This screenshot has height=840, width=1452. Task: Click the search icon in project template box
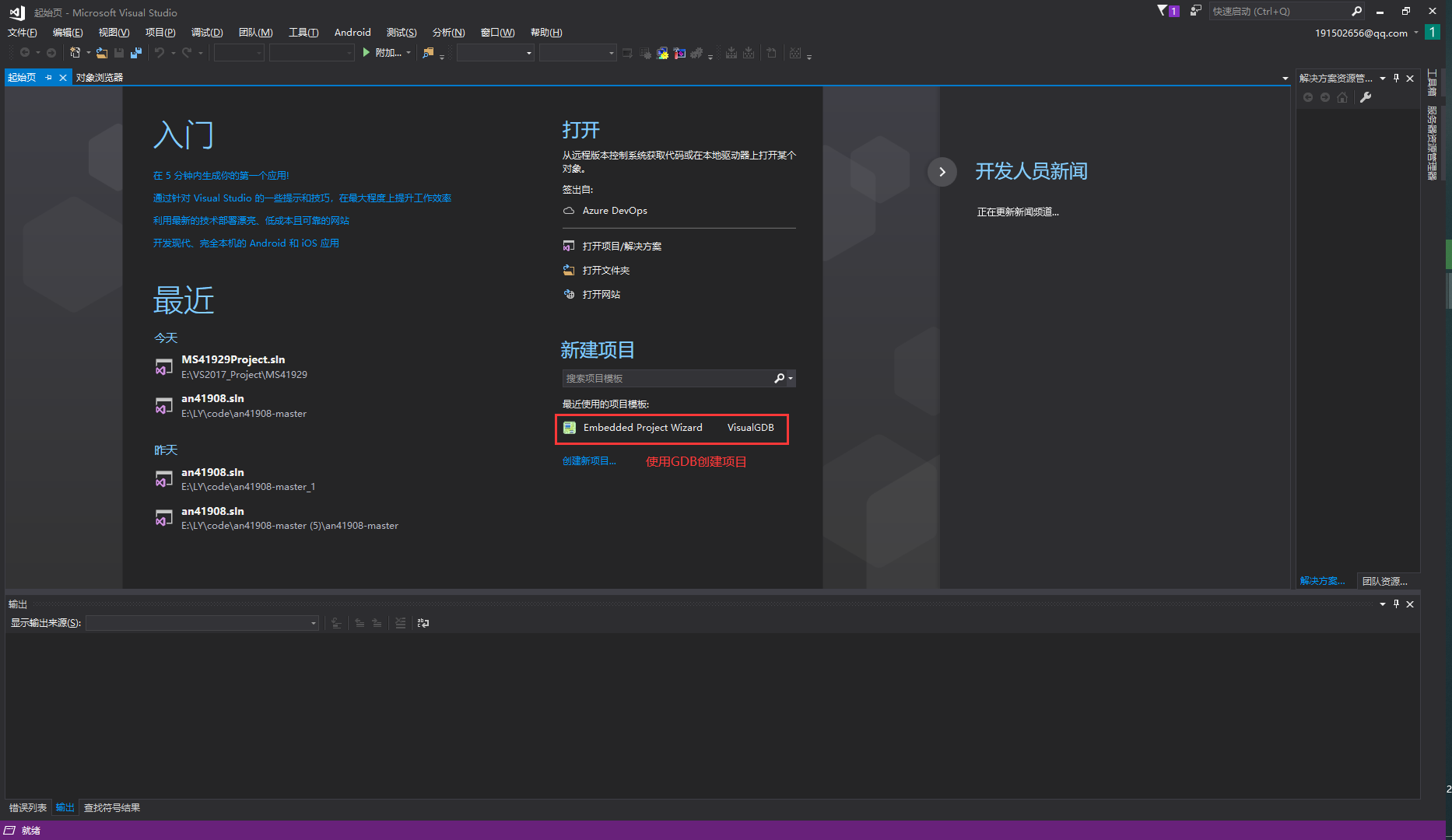coord(779,378)
